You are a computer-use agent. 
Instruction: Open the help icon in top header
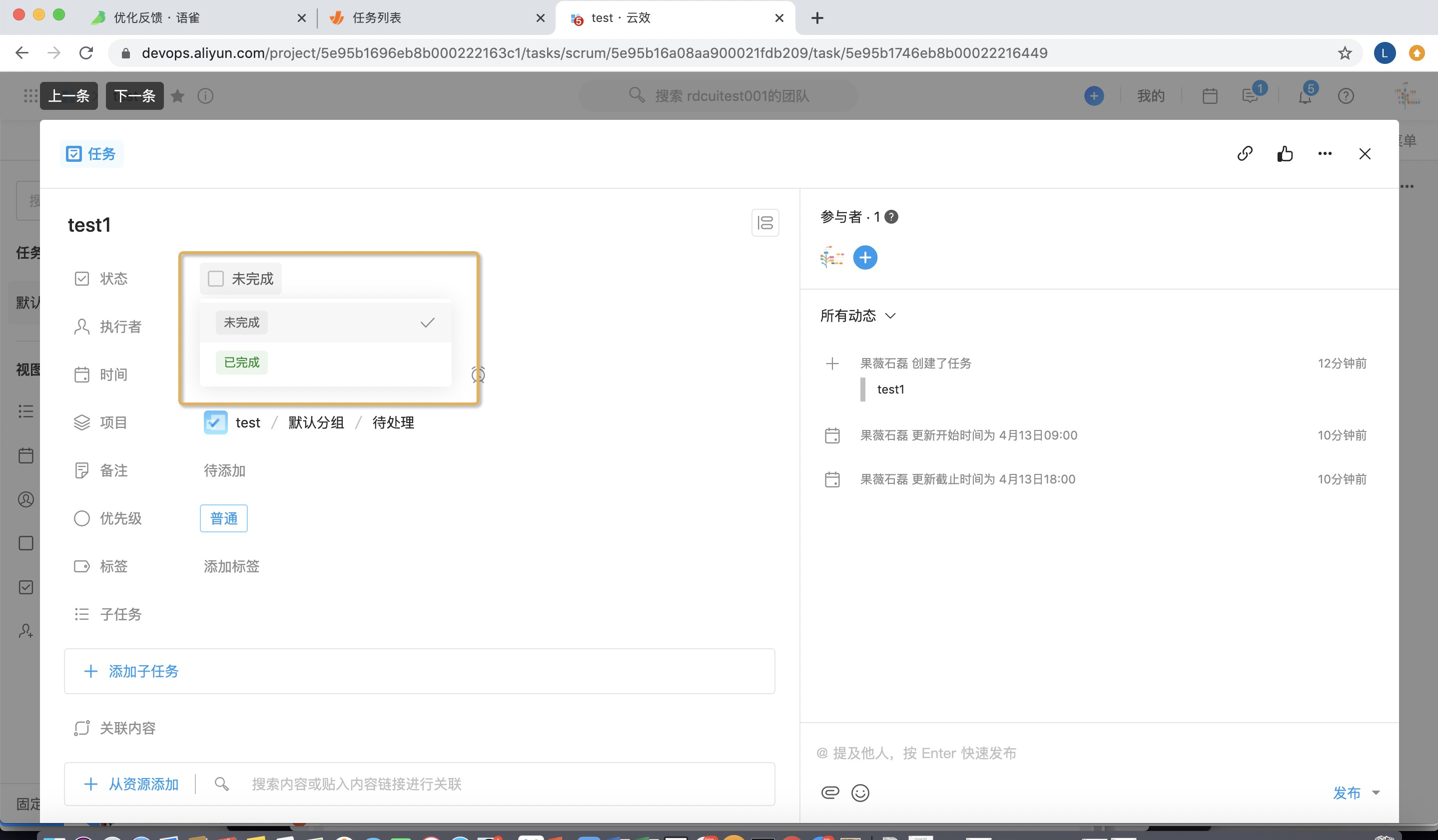pyautogui.click(x=1346, y=96)
